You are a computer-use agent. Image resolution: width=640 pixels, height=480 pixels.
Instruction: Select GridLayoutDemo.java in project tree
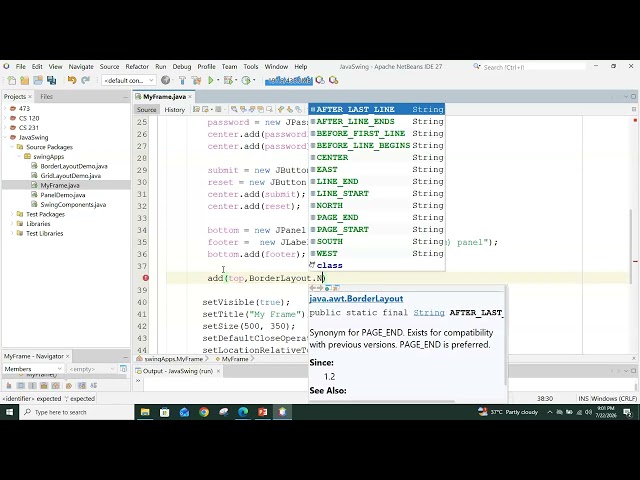(x=71, y=176)
